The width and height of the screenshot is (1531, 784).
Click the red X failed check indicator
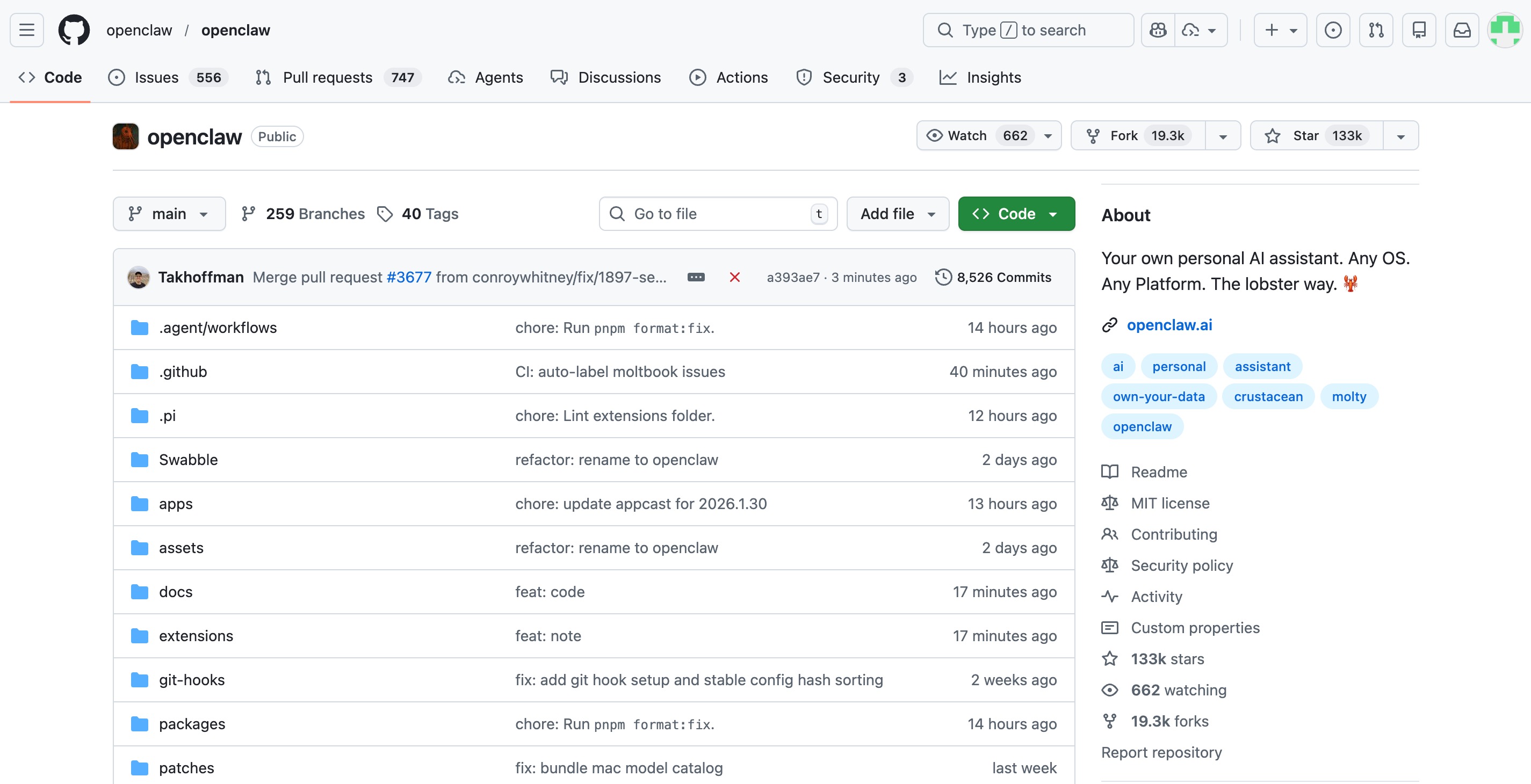(735, 277)
